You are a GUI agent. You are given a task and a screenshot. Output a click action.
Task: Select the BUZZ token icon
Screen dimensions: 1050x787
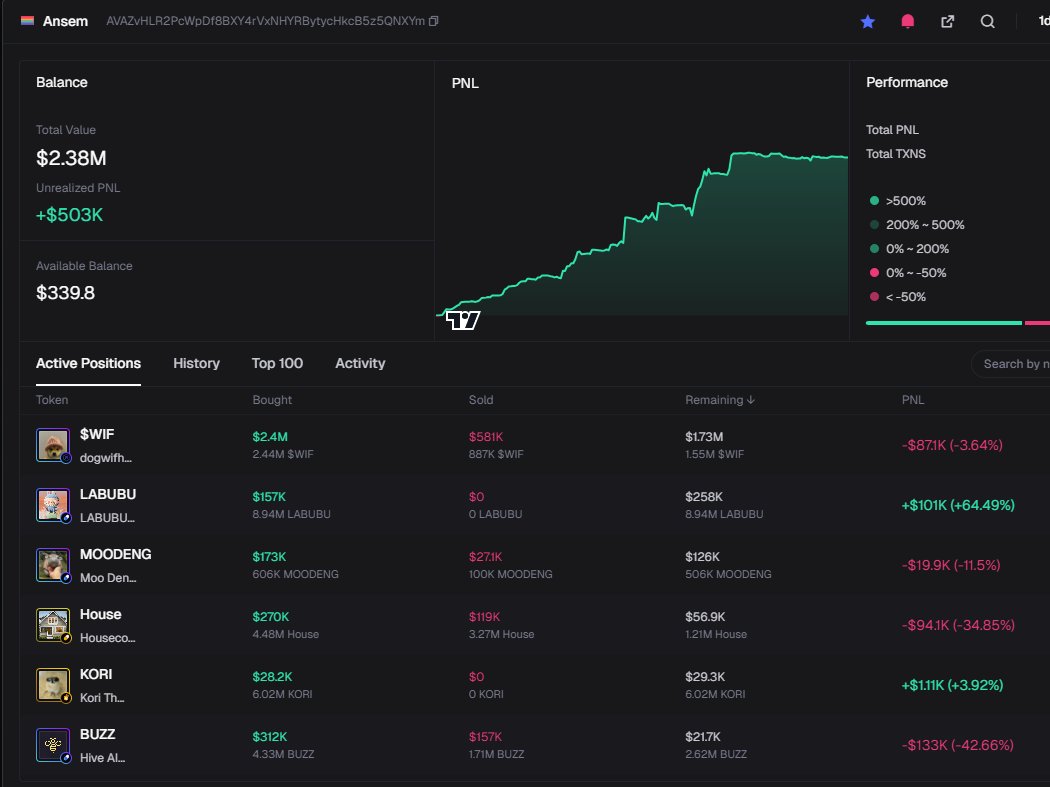click(x=53, y=743)
